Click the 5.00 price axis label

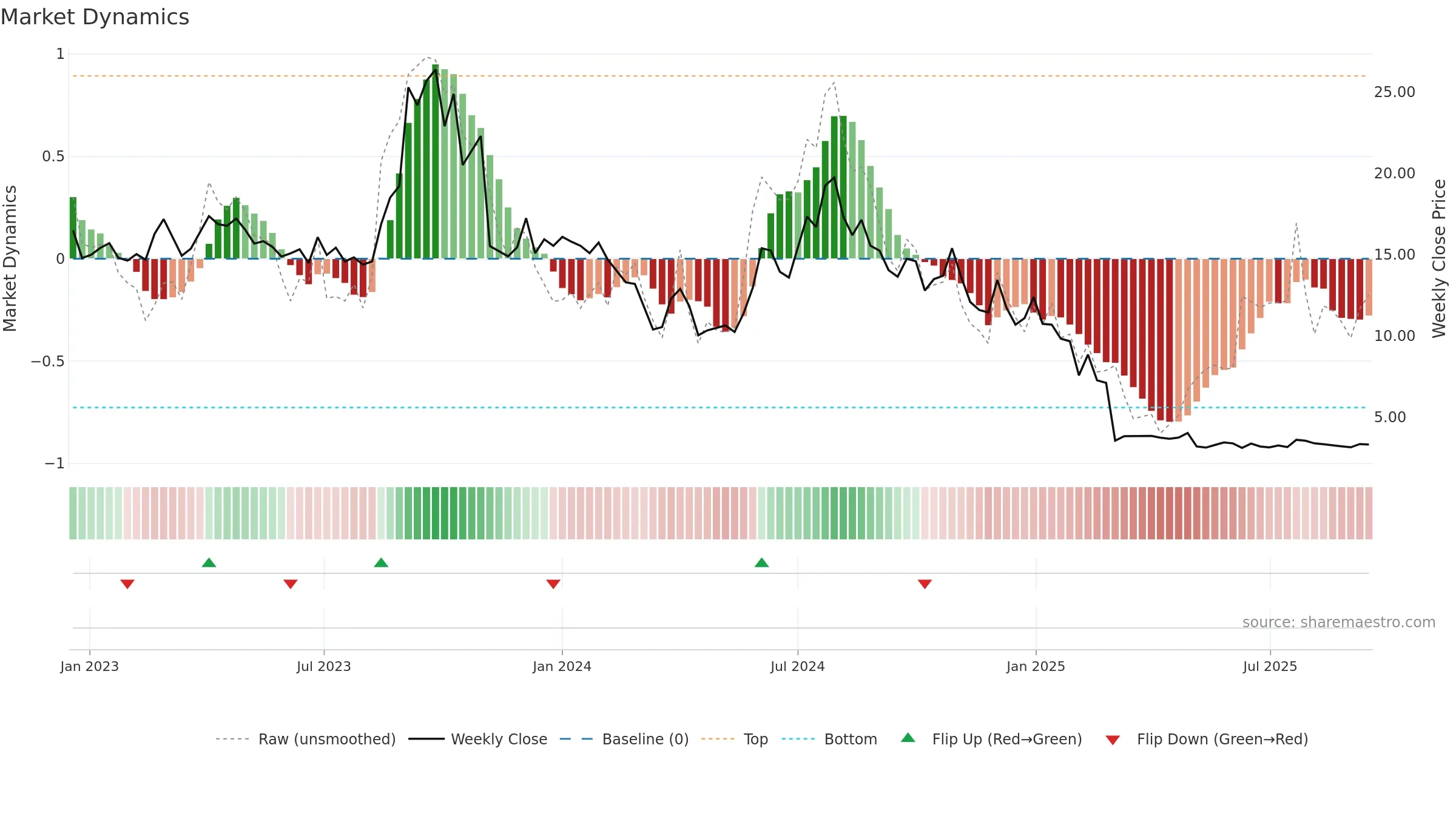coord(1390,417)
